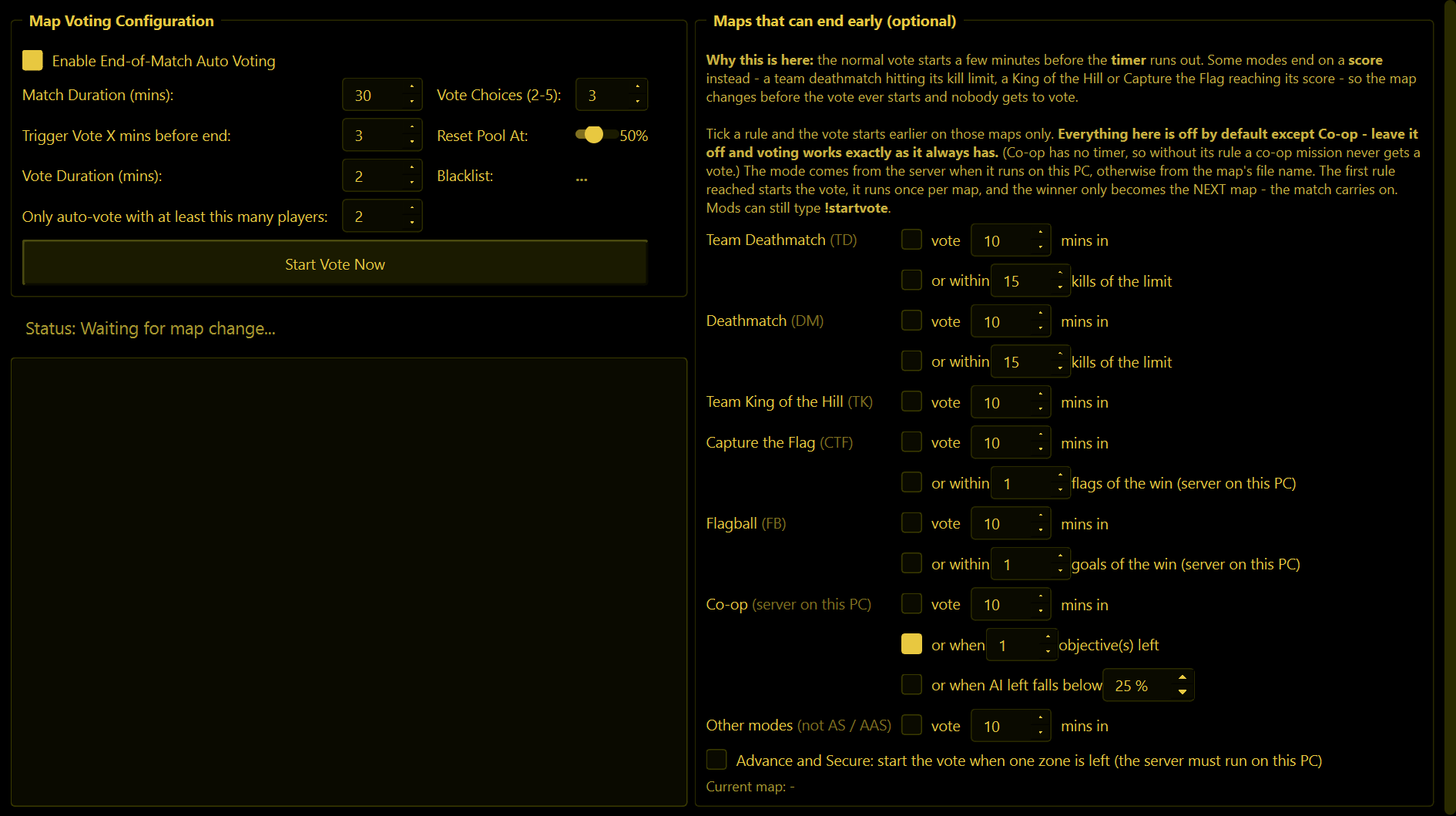Viewport: 1456px width, 816px height.
Task: Enable Flagball goals of the win checkbox
Action: click(911, 563)
